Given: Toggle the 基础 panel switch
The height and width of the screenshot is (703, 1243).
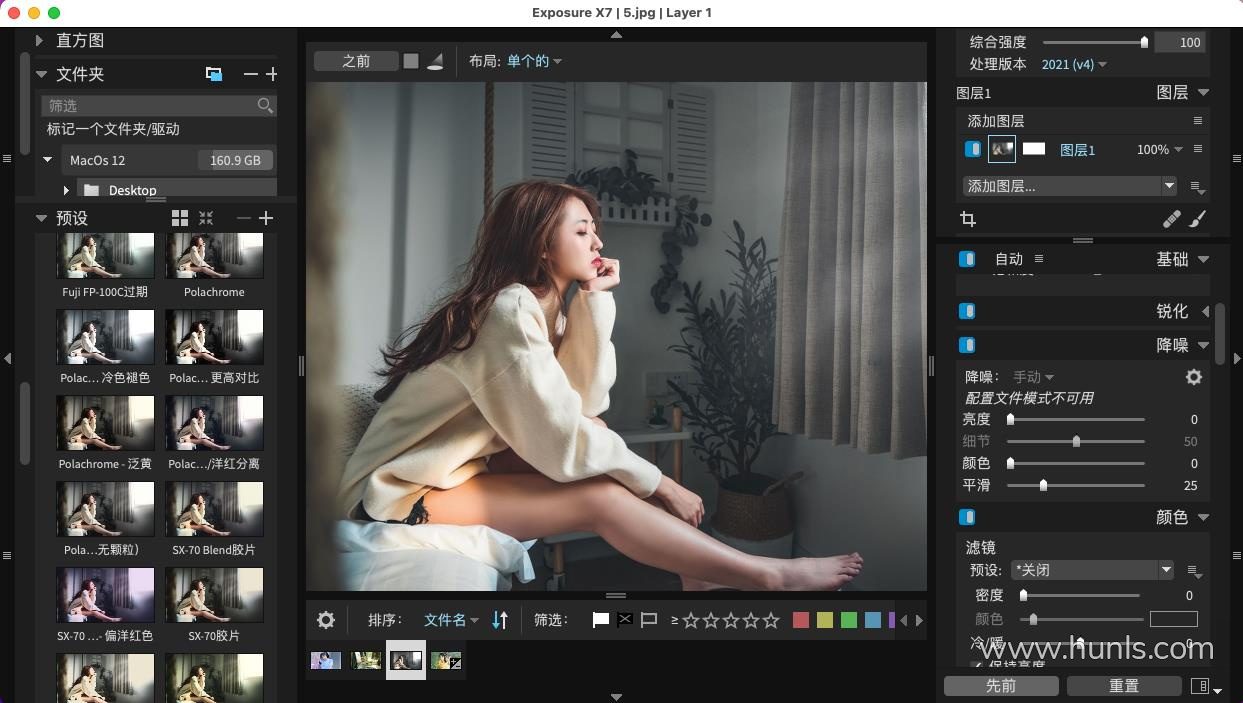Looking at the screenshot, I should click(x=967, y=259).
